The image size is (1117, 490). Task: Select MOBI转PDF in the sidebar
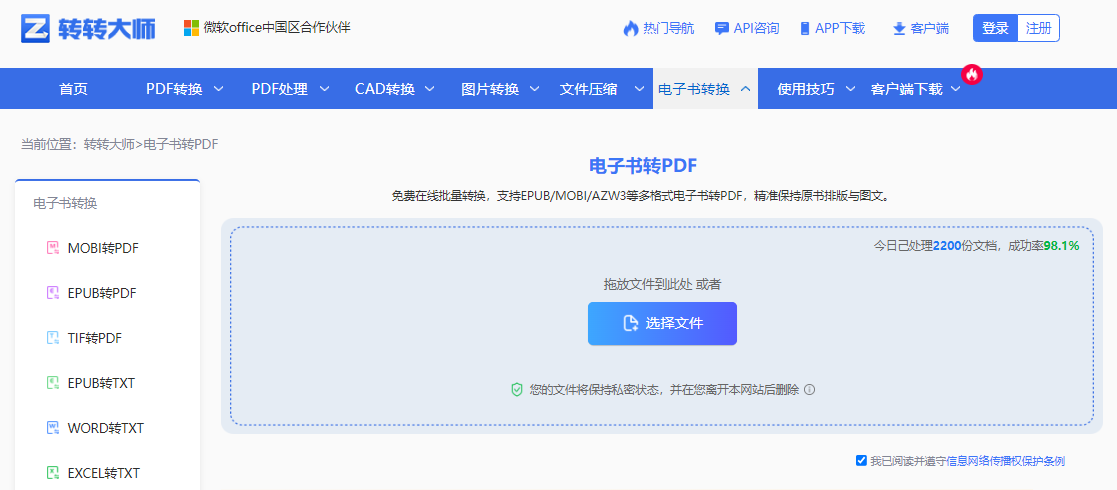click(x=103, y=248)
